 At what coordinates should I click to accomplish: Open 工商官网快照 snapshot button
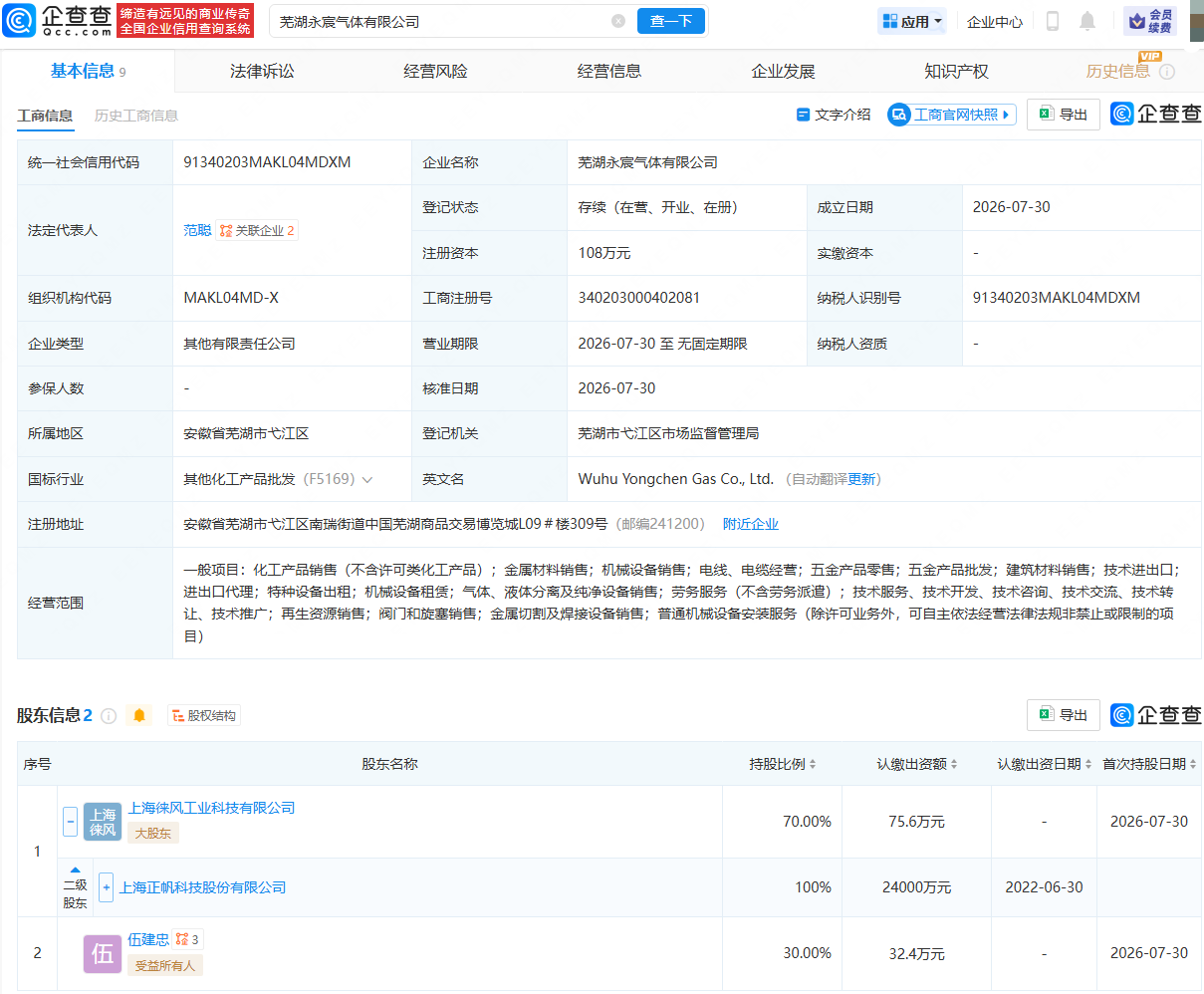point(952,115)
